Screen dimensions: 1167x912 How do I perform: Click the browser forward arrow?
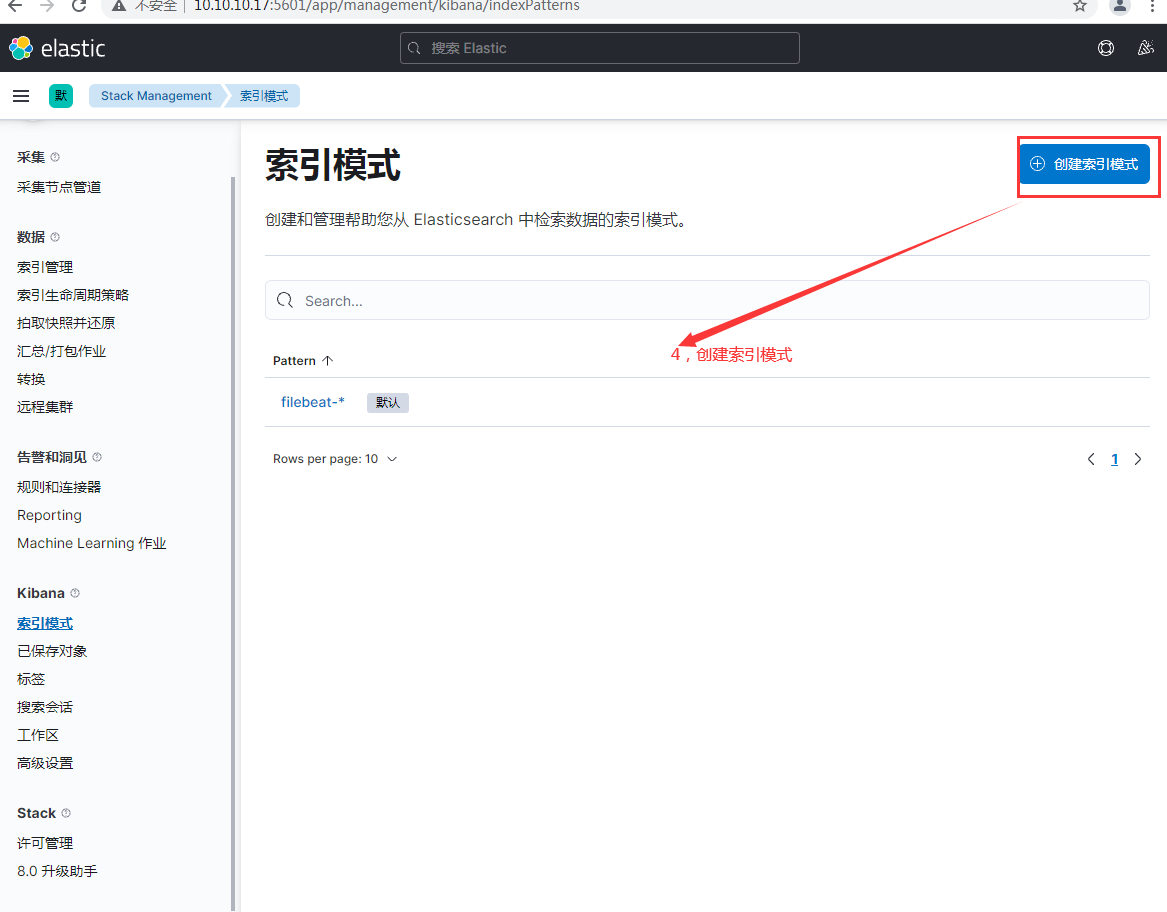click(x=47, y=6)
